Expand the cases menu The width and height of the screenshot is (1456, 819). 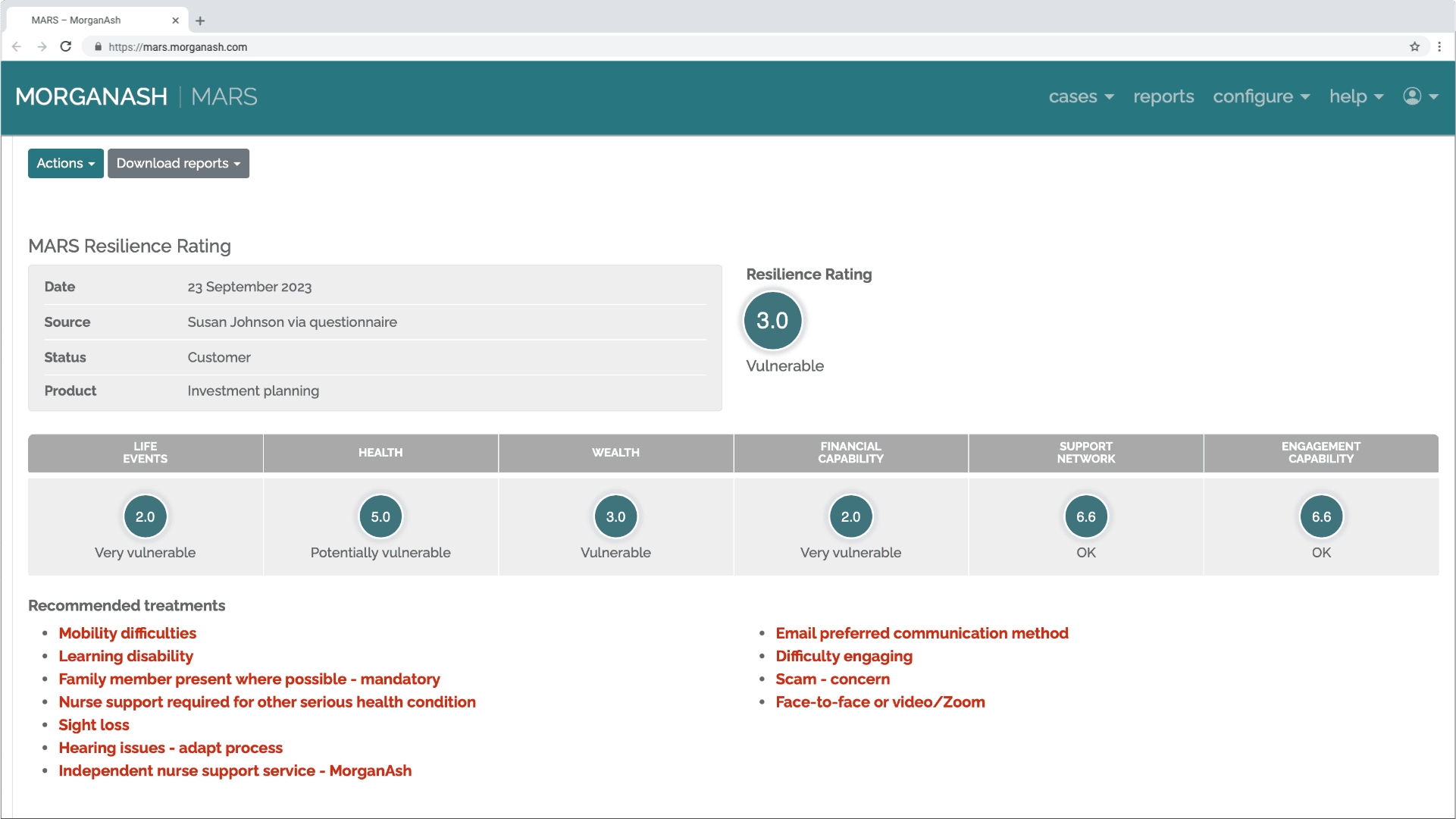pyautogui.click(x=1081, y=97)
